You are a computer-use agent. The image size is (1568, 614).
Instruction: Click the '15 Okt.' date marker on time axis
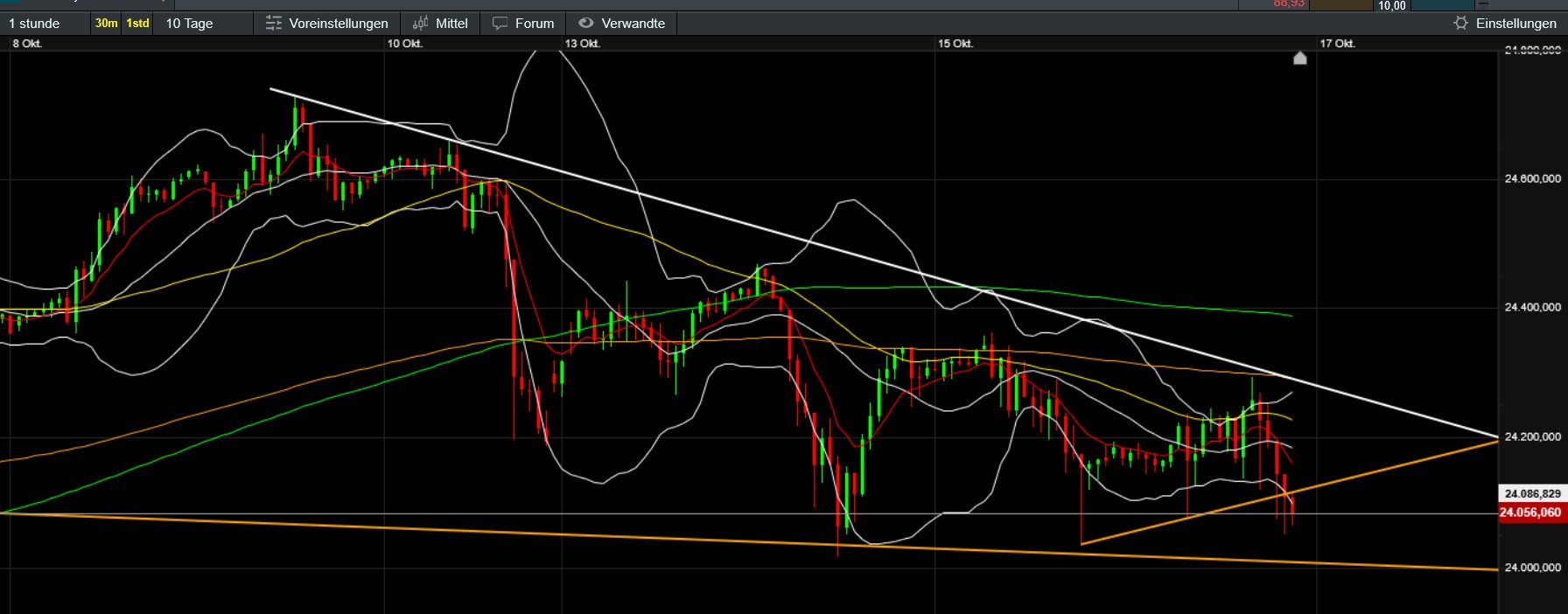(x=955, y=44)
